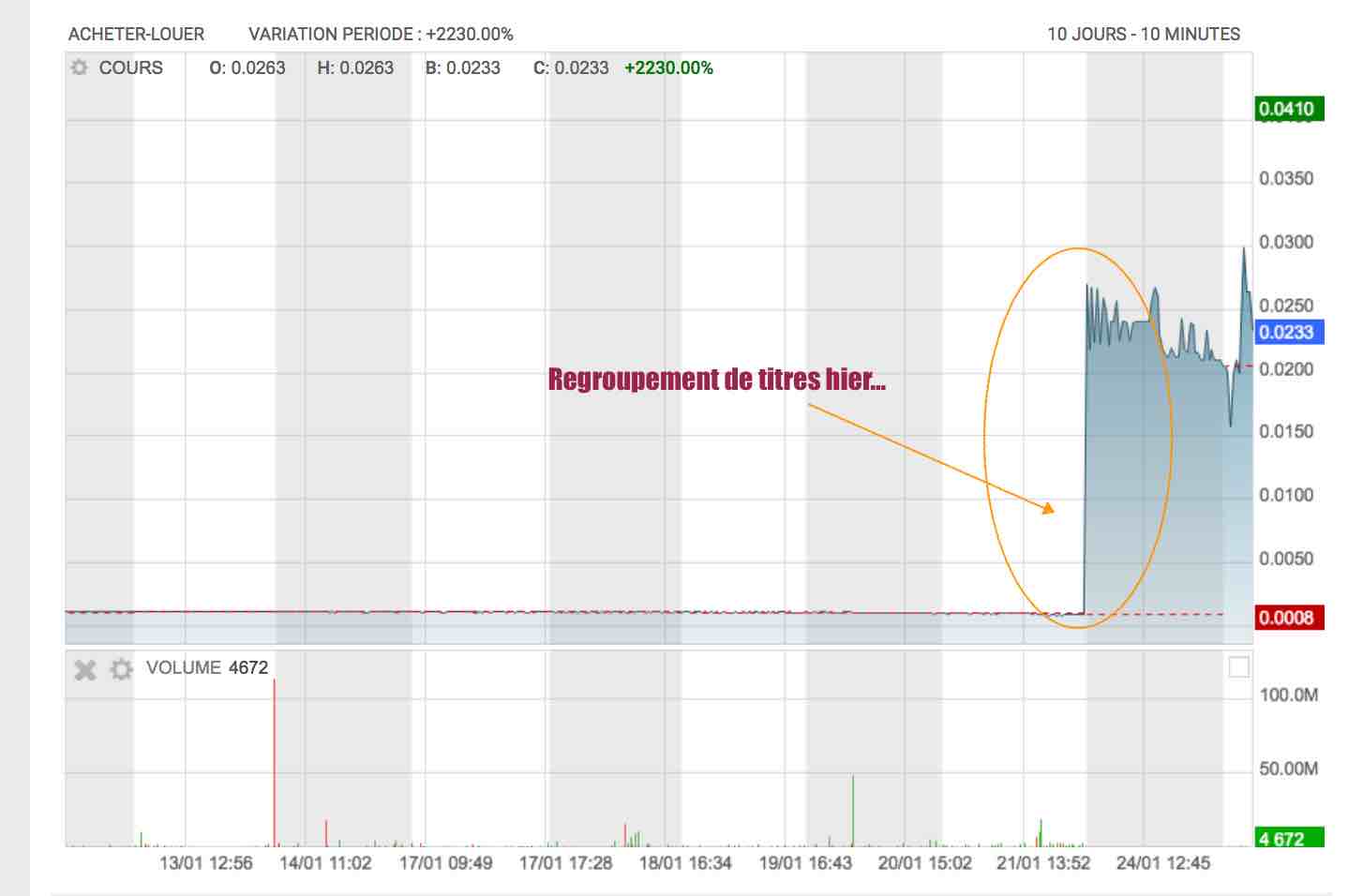The height and width of the screenshot is (896, 1348).
Task: Click the 21/01 13:52 time axis label
Action: pos(1043,862)
